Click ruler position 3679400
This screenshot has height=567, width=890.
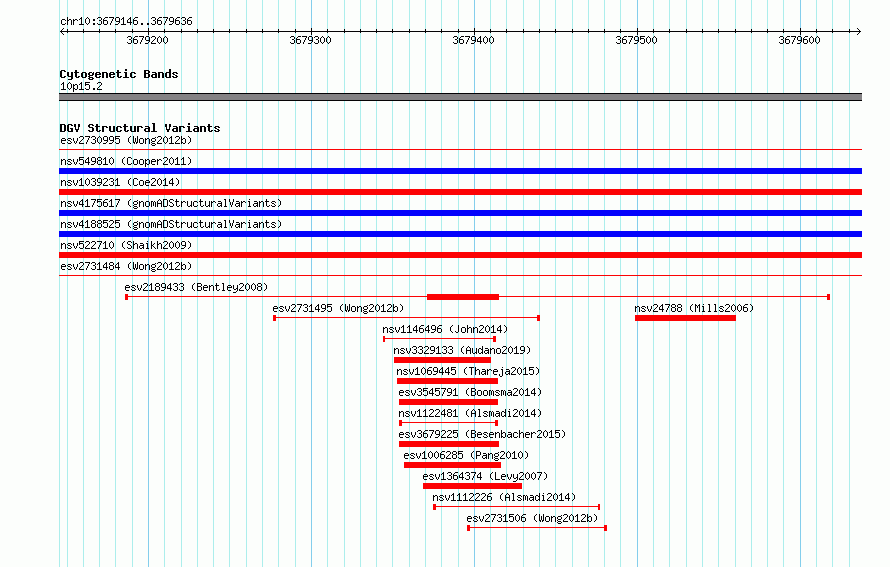(473, 40)
